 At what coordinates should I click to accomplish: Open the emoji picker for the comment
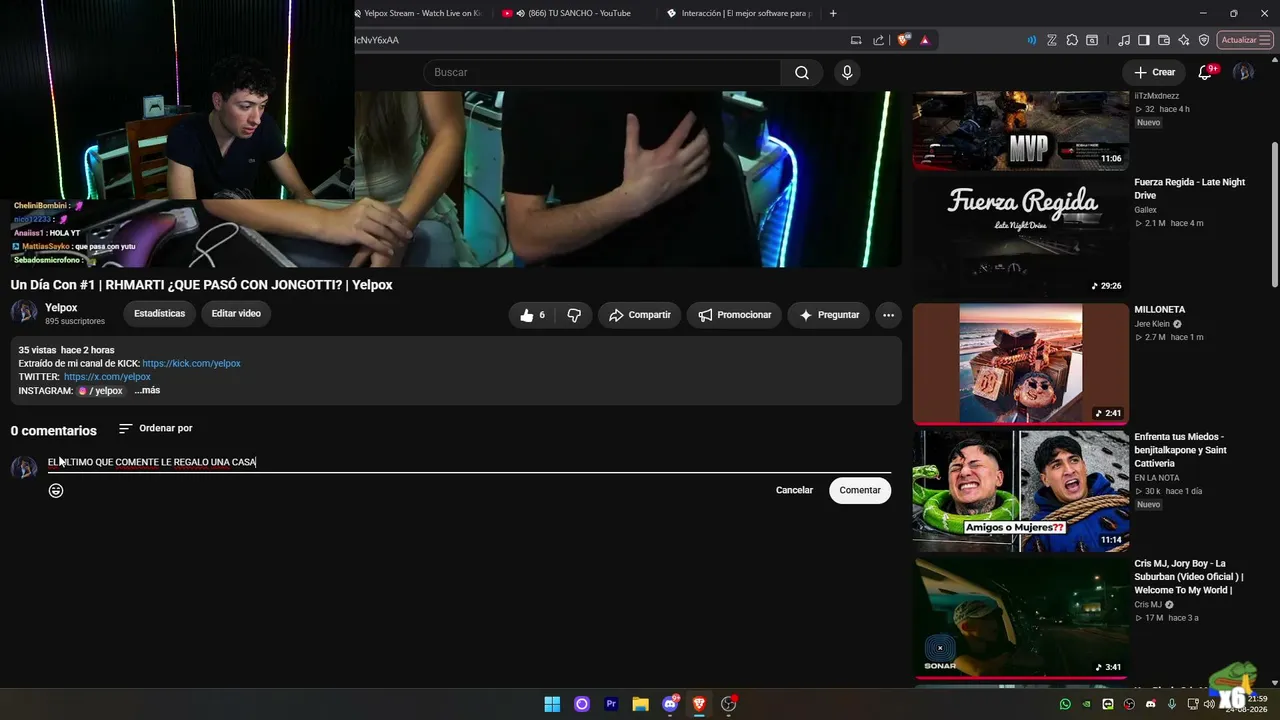tap(56, 490)
